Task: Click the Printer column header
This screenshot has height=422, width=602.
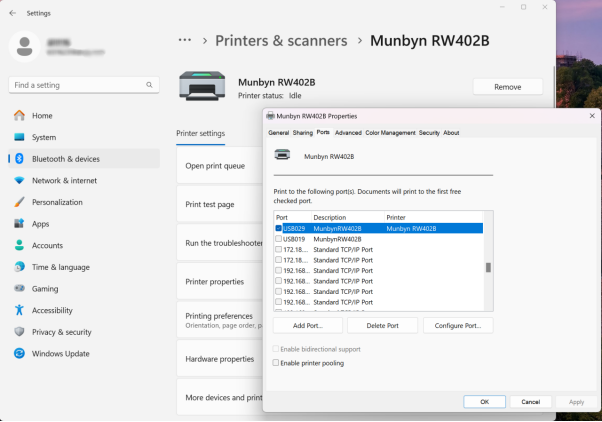Action: pyautogui.click(x=433, y=217)
